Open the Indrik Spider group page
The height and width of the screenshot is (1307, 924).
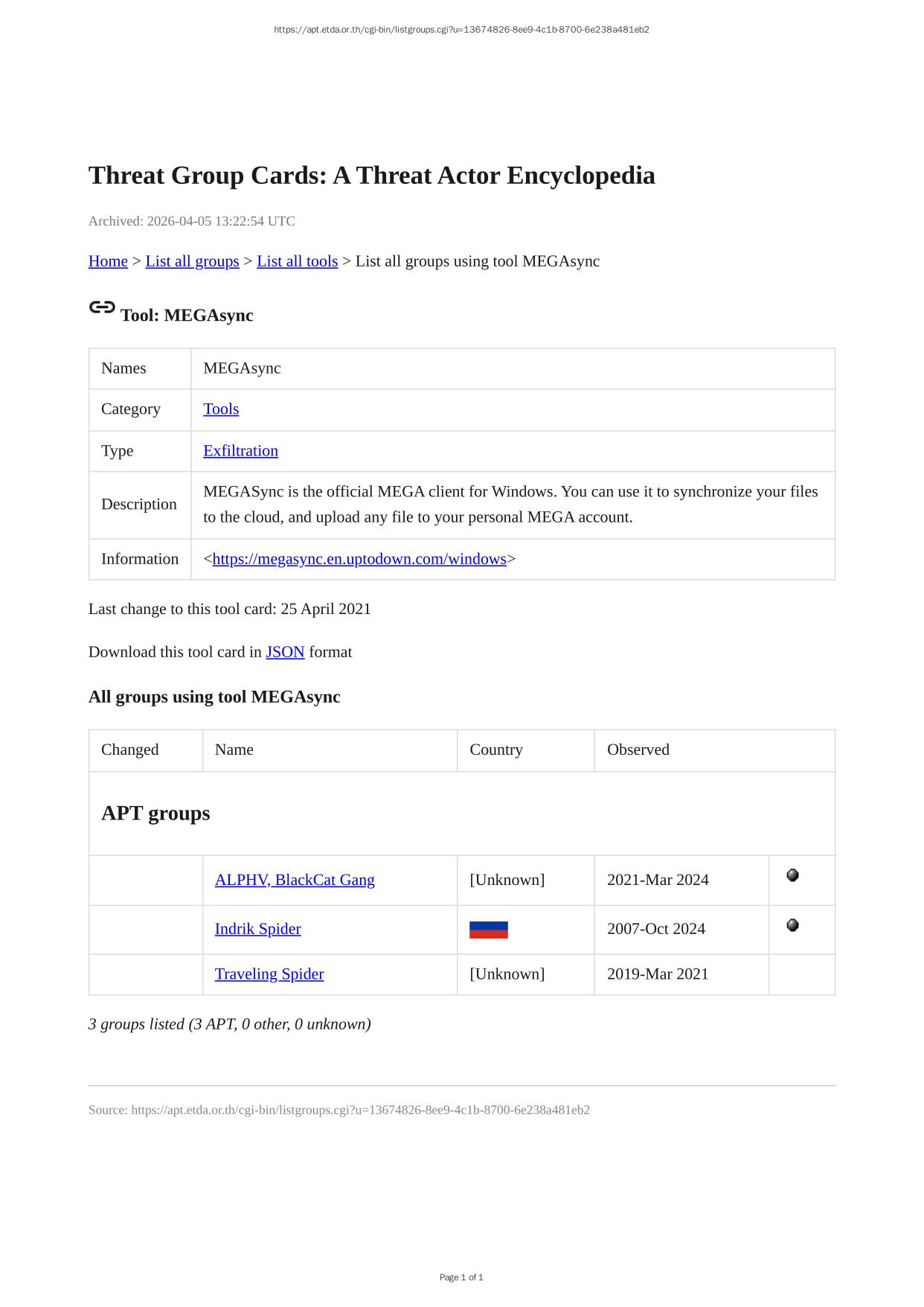tap(257, 929)
